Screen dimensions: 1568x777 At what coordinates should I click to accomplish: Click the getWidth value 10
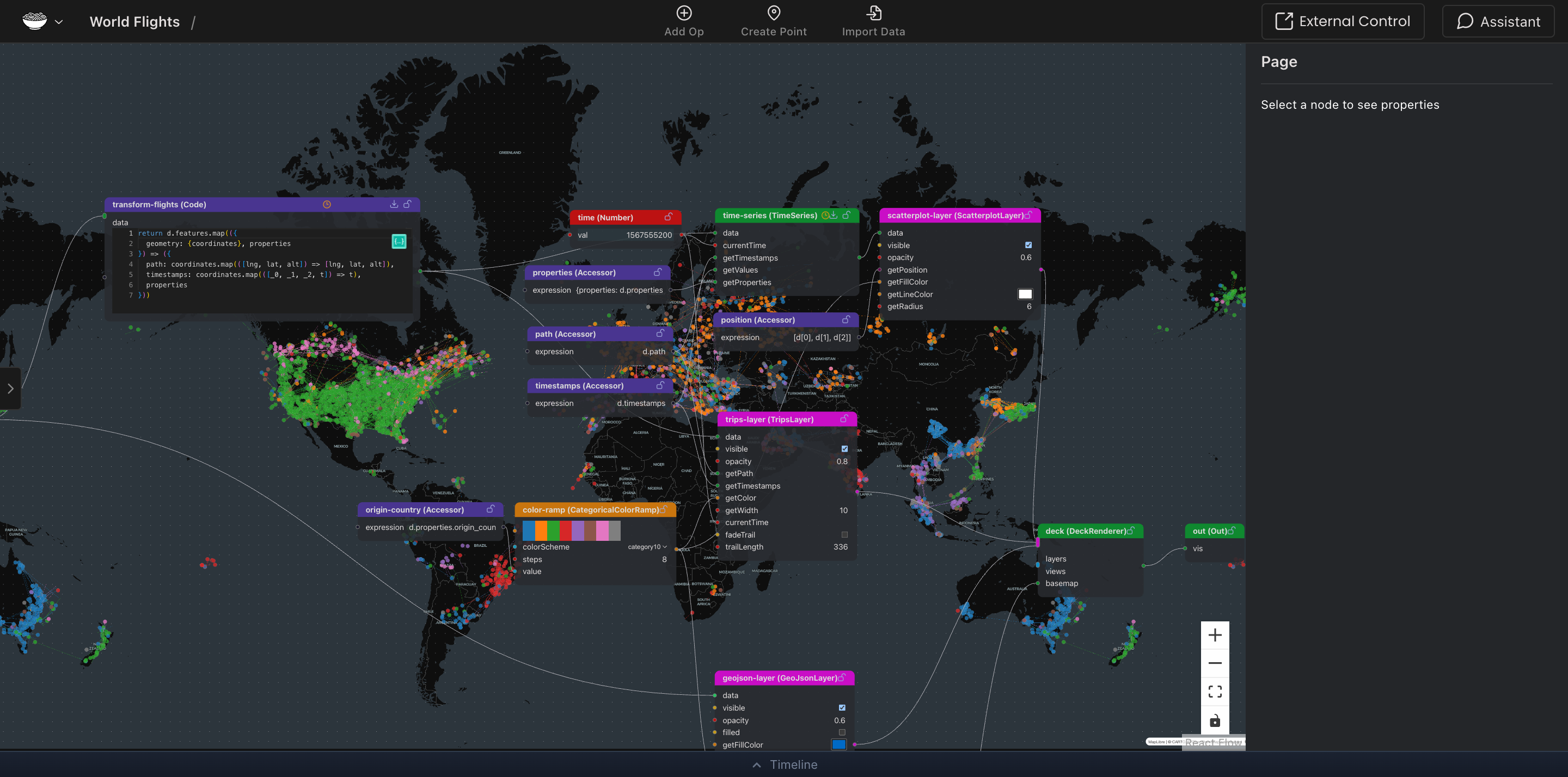click(843, 510)
